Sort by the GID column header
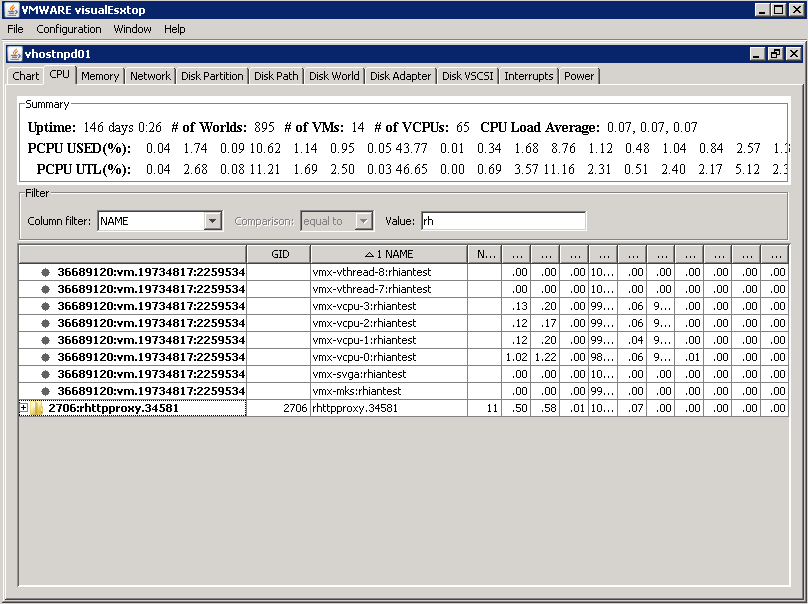 pos(279,254)
